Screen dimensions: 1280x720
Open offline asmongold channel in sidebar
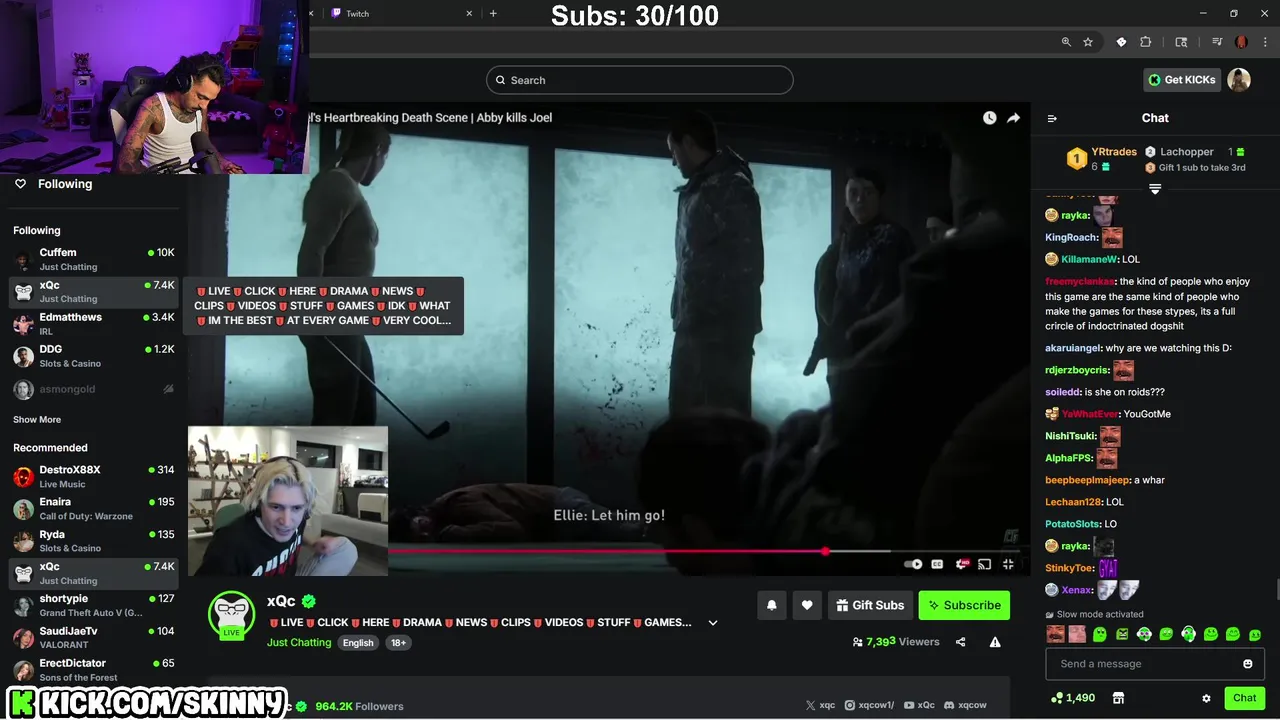point(94,389)
